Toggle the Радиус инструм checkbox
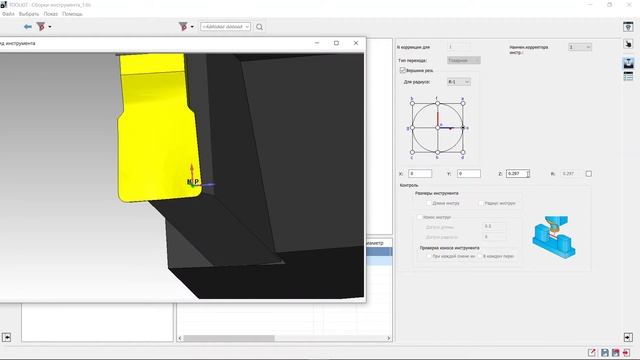Image resolution: width=640 pixels, height=360 pixels. [480, 203]
